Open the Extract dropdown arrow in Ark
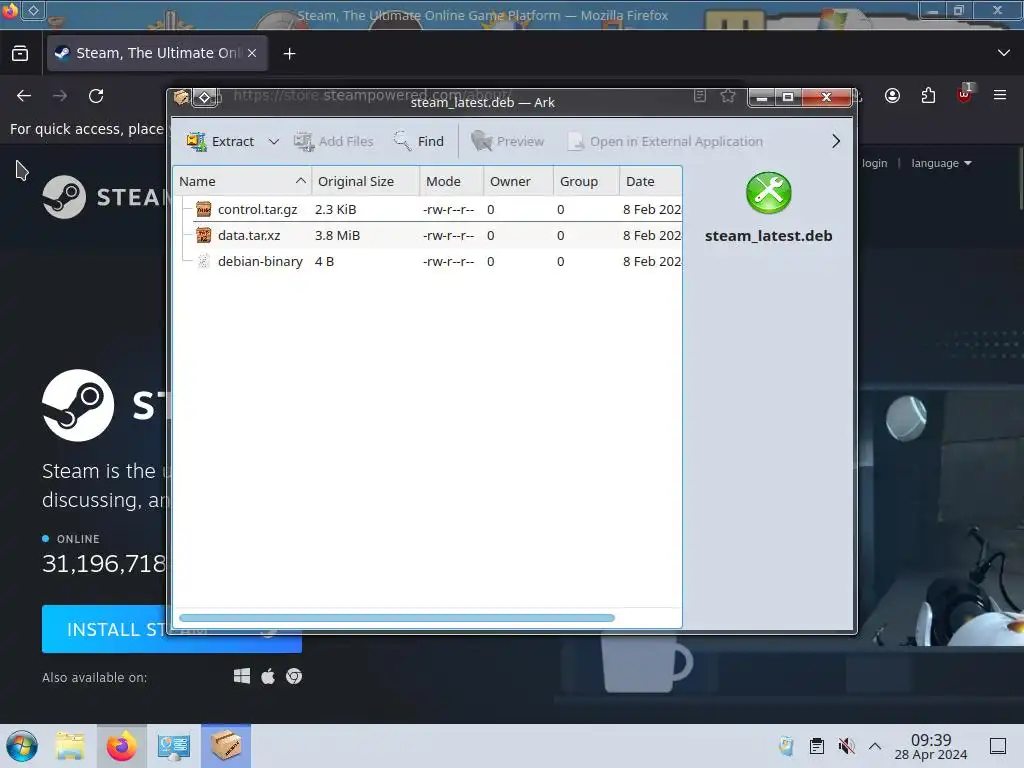1024x768 pixels. pos(274,142)
